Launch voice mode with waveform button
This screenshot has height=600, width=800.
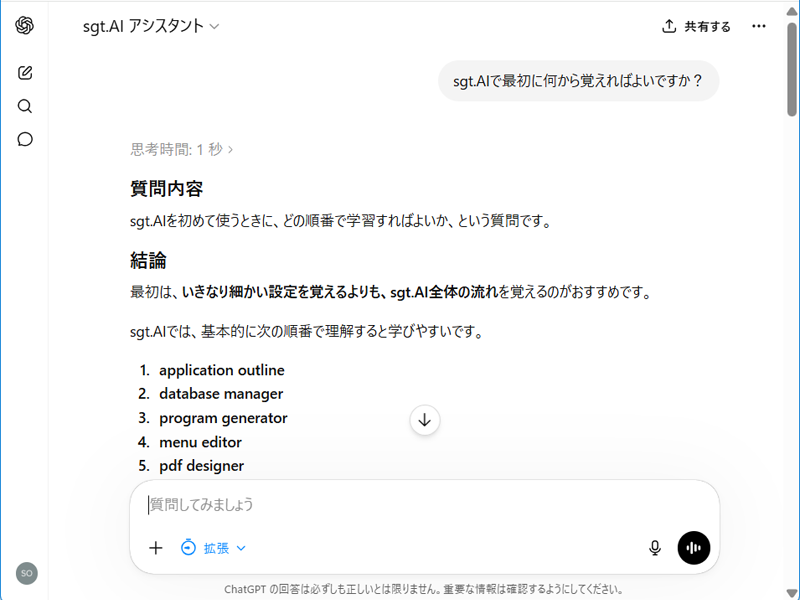click(x=693, y=548)
